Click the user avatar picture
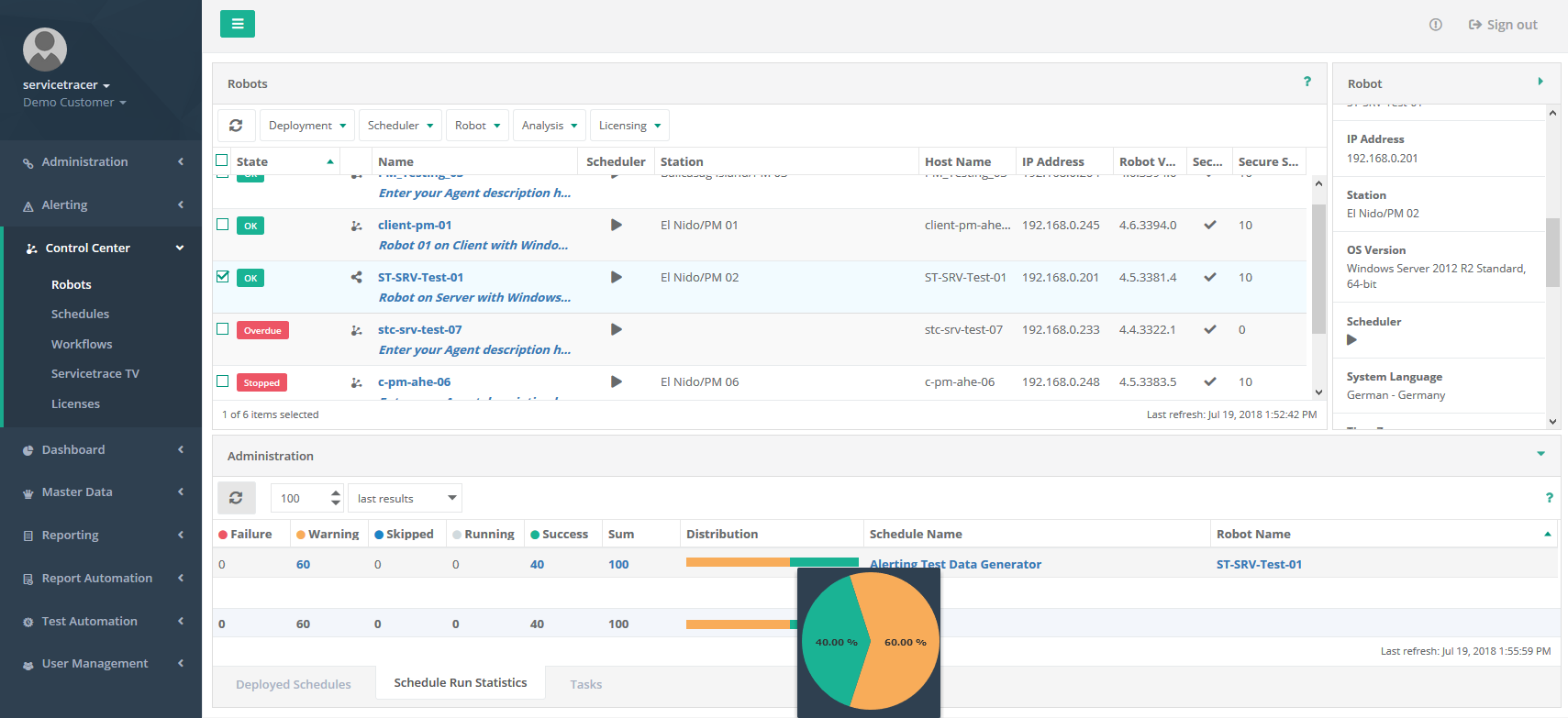 click(x=45, y=50)
